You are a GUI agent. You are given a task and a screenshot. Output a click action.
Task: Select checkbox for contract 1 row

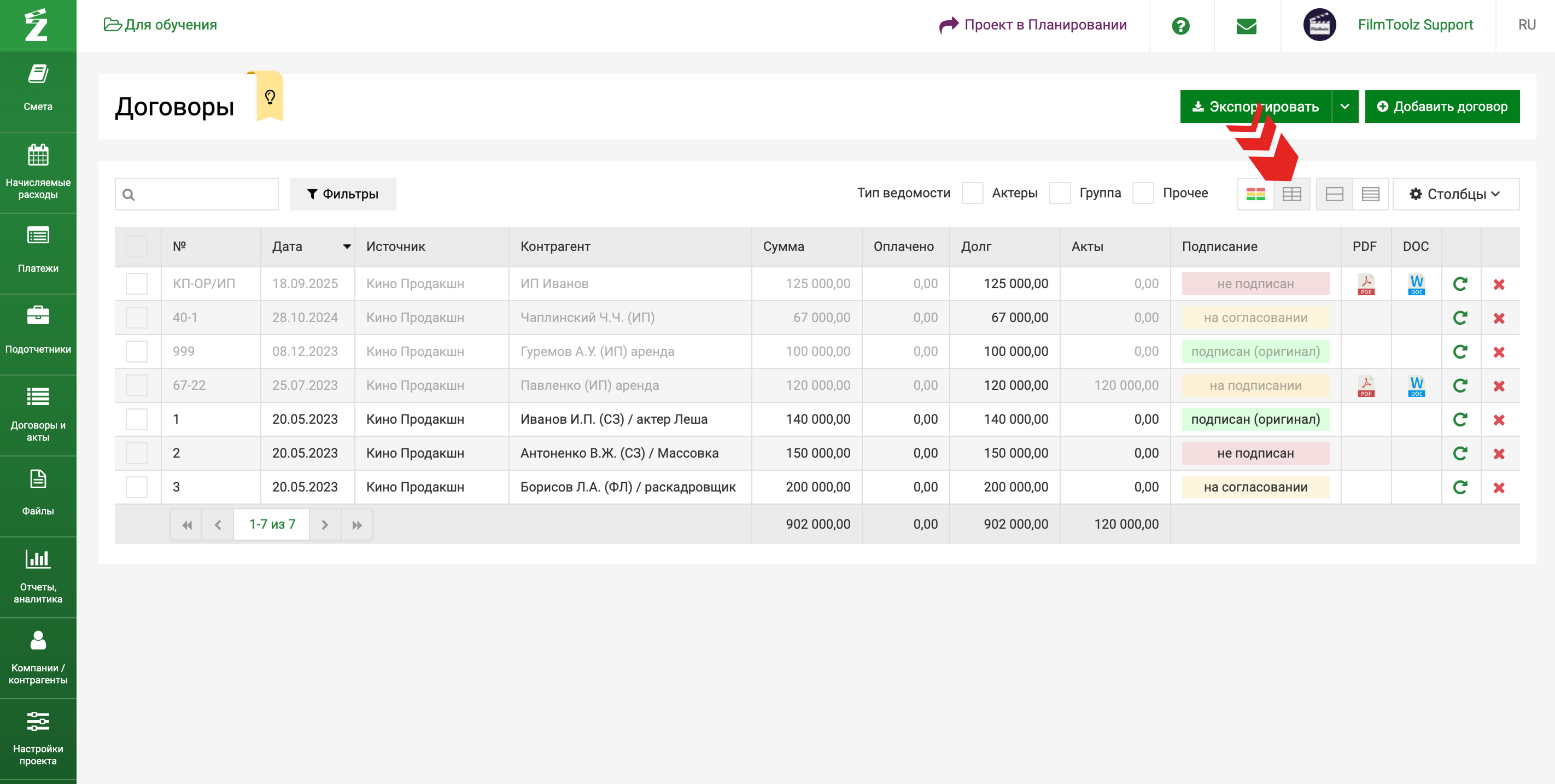(137, 419)
